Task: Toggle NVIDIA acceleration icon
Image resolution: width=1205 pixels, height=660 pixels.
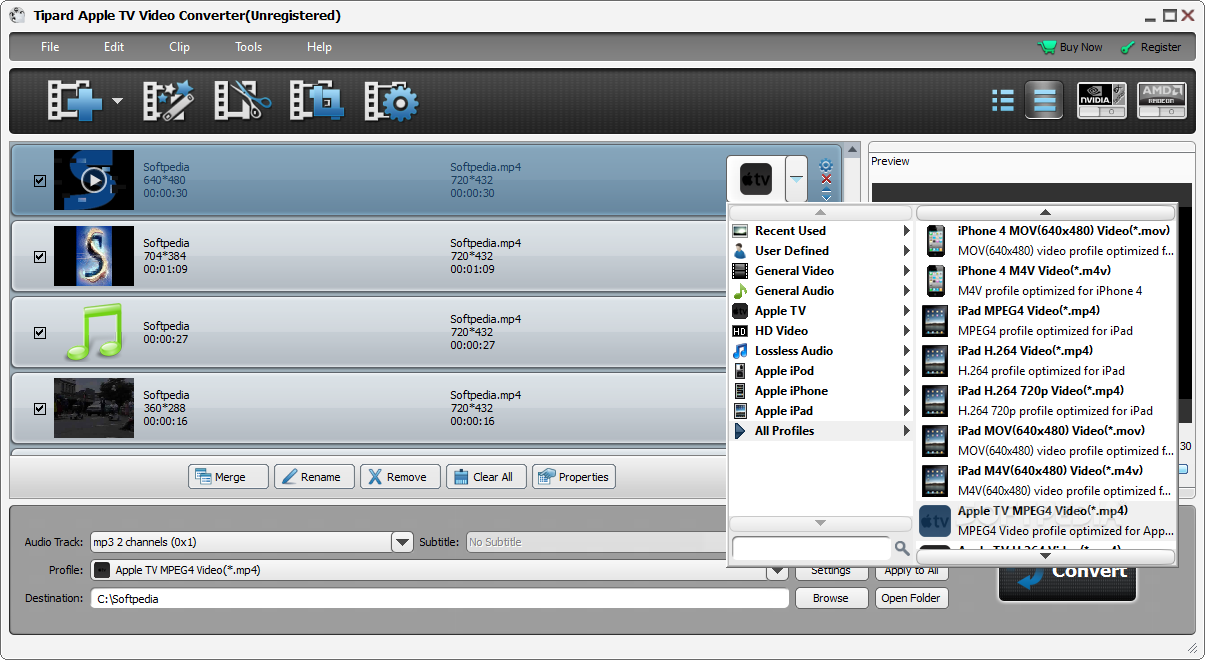Action: (x=1101, y=100)
